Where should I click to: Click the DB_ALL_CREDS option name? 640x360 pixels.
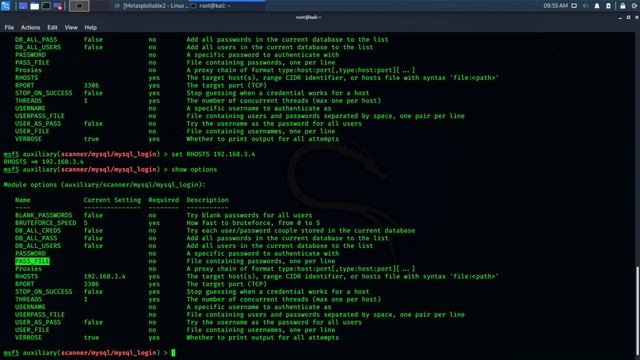tap(38, 231)
